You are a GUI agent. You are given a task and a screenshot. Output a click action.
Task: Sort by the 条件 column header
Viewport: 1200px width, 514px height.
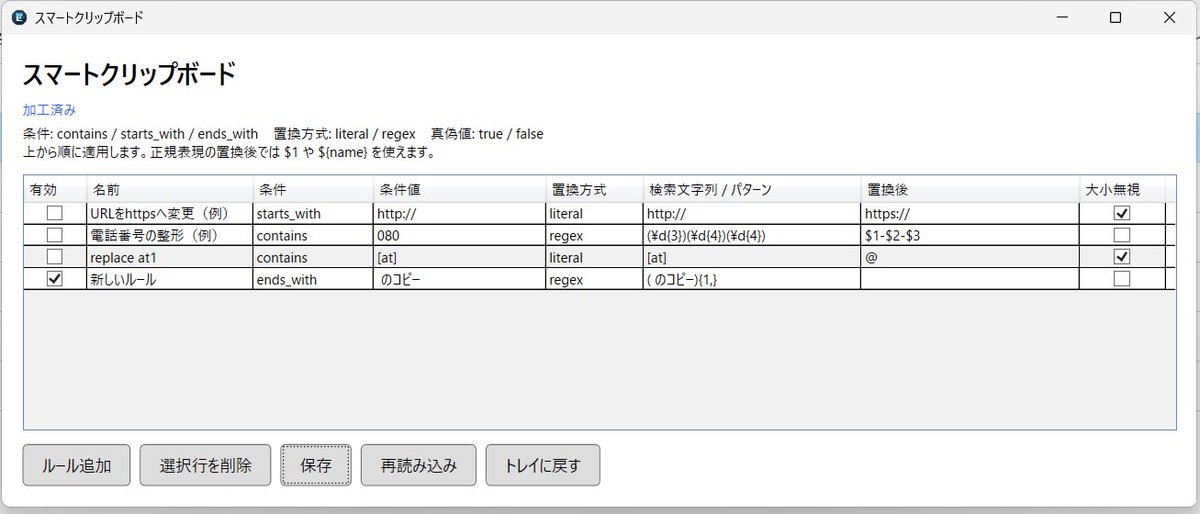(313, 190)
